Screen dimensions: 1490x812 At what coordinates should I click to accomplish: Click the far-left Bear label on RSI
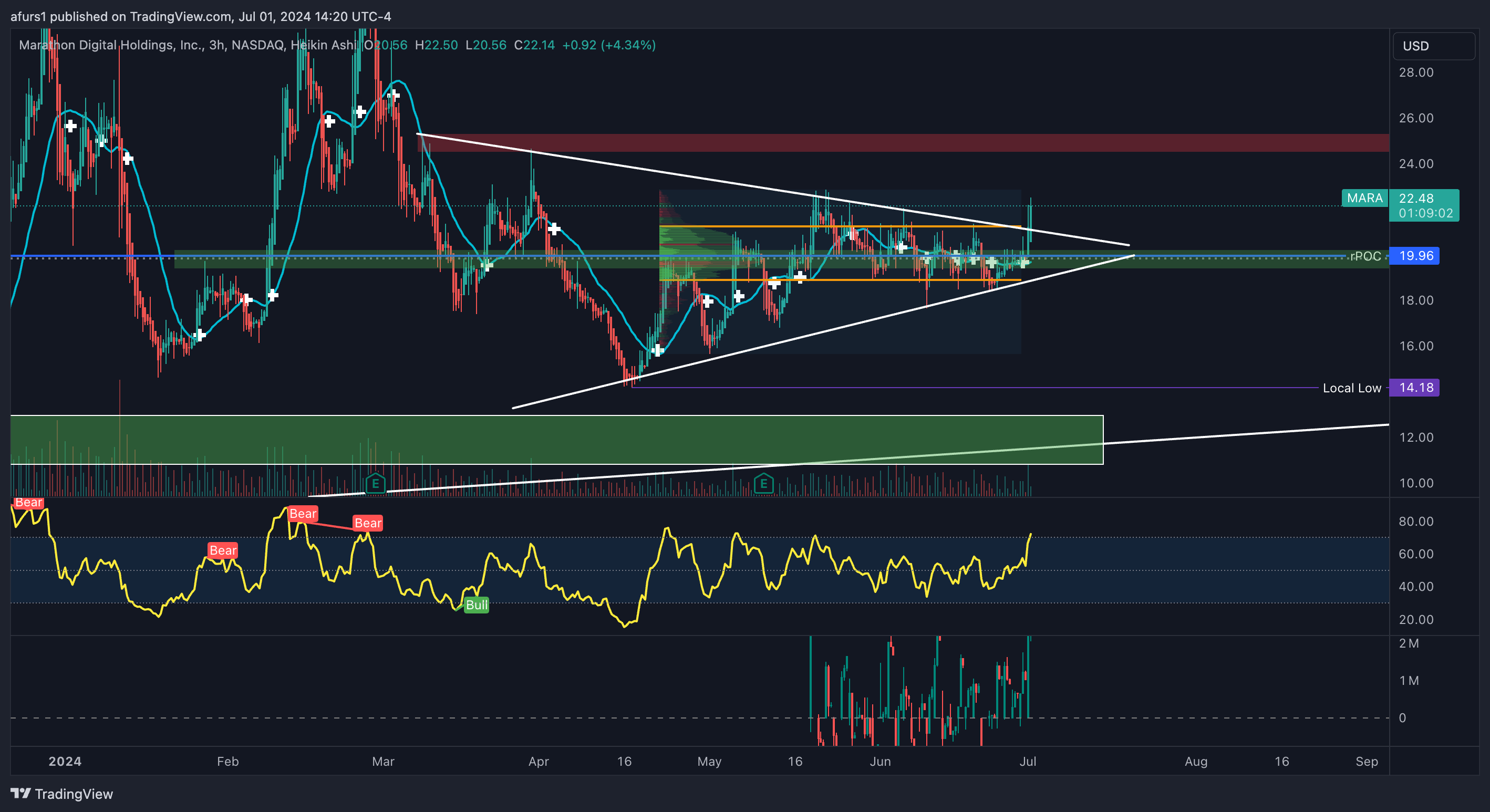[x=28, y=502]
